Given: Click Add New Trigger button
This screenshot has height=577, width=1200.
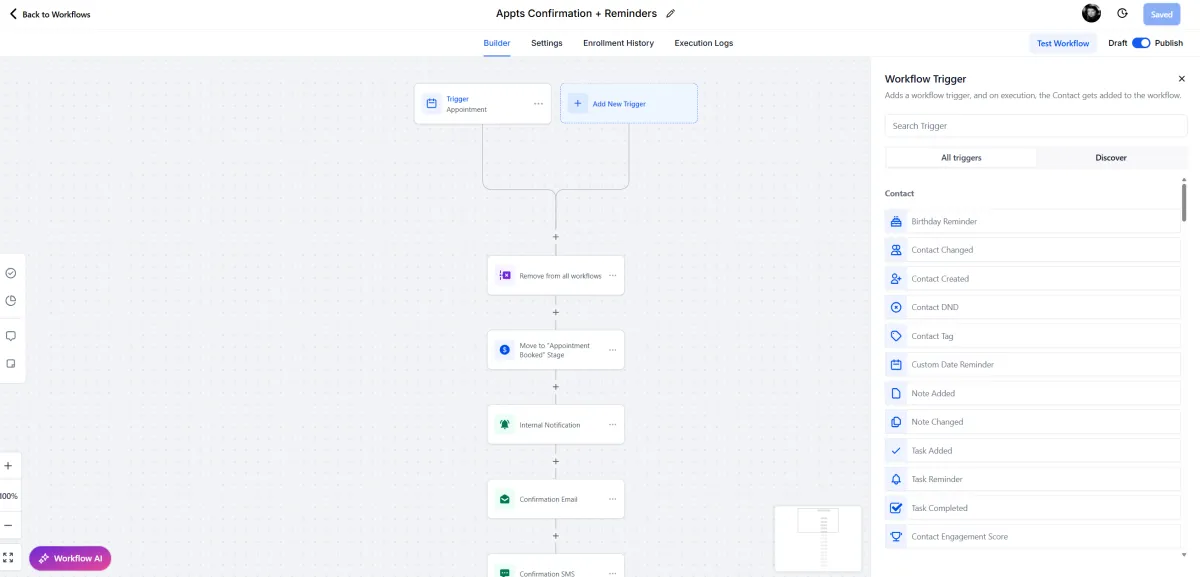Looking at the screenshot, I should pyautogui.click(x=628, y=104).
